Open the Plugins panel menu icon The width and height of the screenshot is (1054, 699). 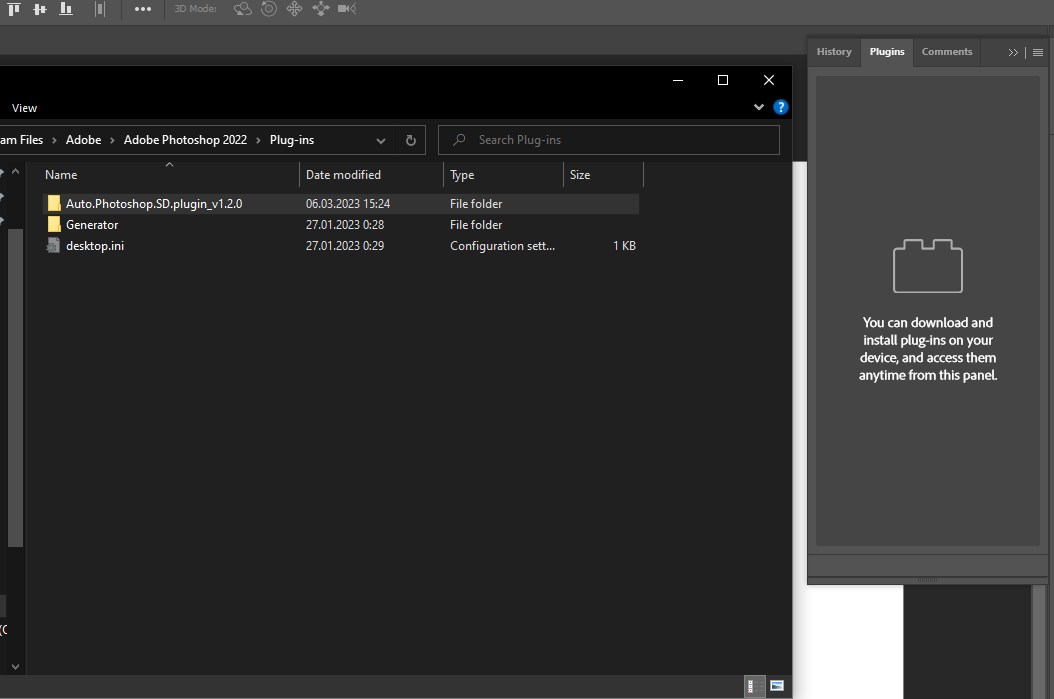(x=1037, y=52)
